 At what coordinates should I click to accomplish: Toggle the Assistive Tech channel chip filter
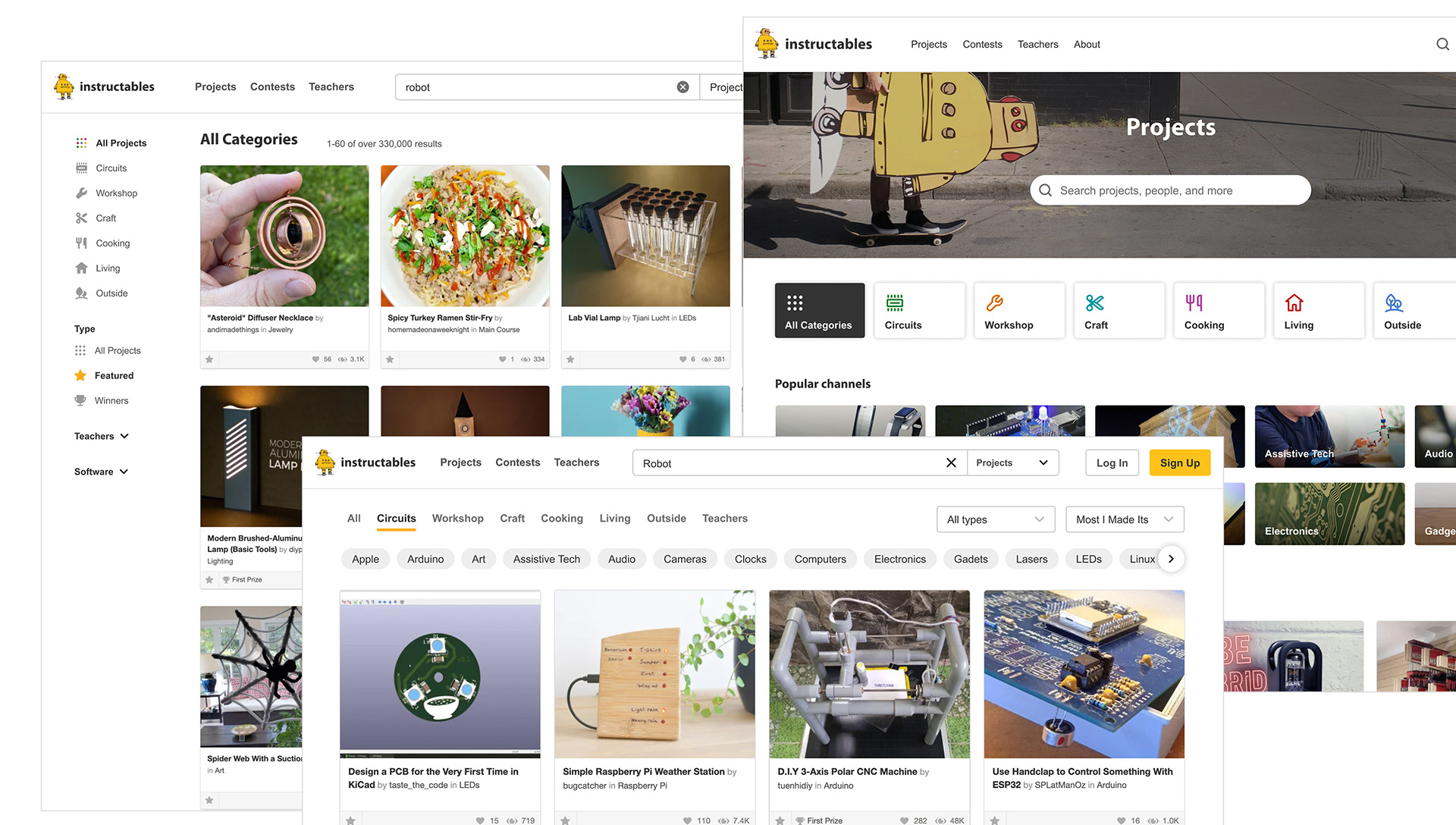coord(546,559)
